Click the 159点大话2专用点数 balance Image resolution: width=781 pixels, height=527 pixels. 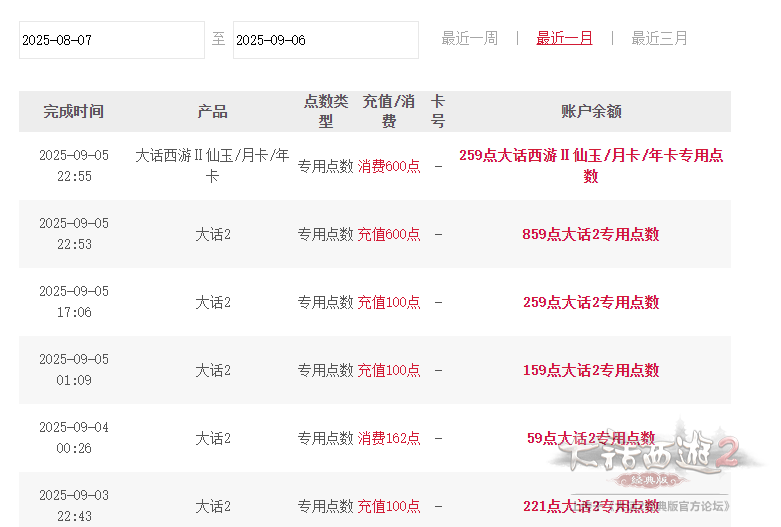coord(591,370)
